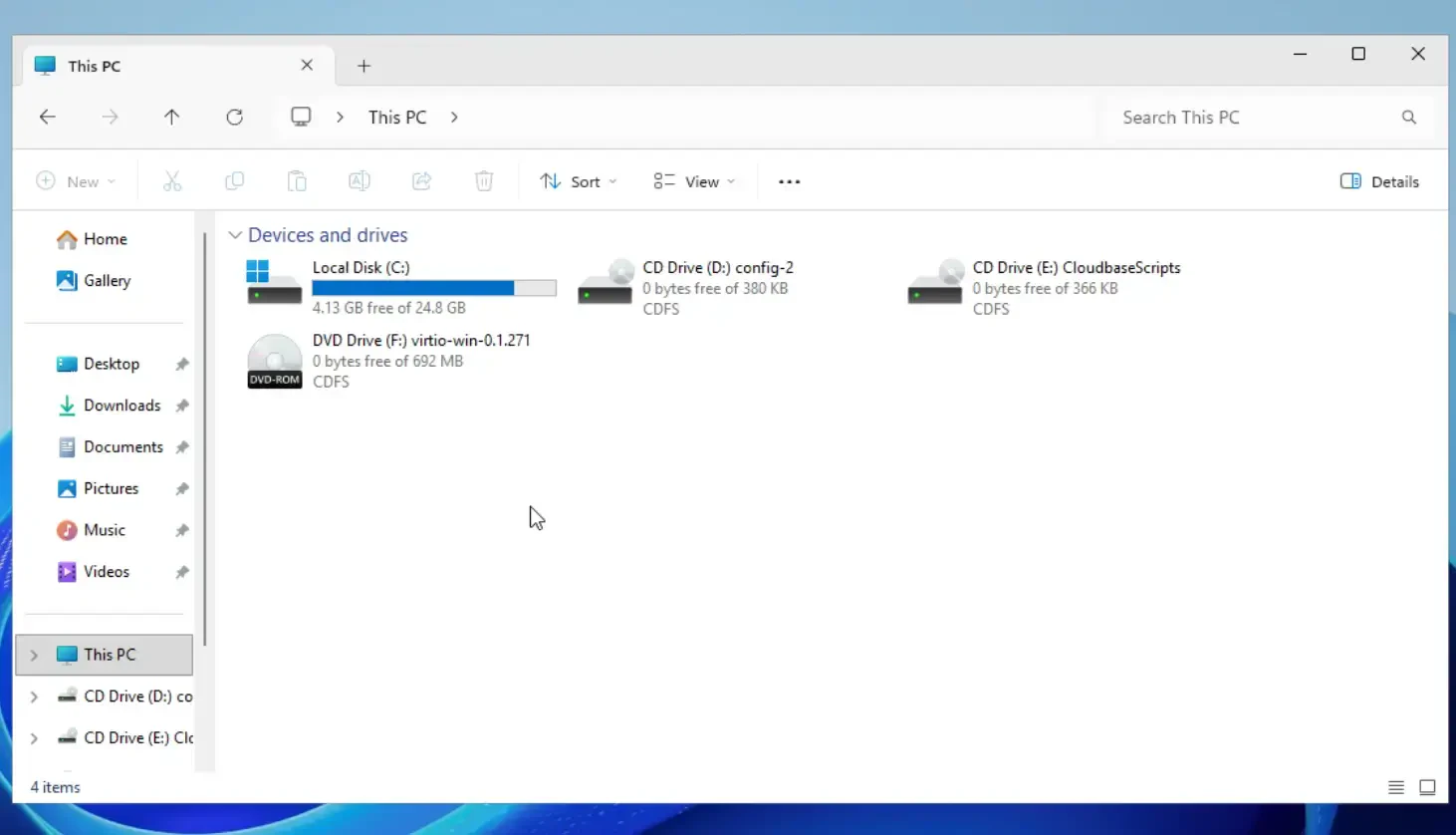Open the Sort dropdown
Screen dimensions: 1456x835
[x=578, y=180]
